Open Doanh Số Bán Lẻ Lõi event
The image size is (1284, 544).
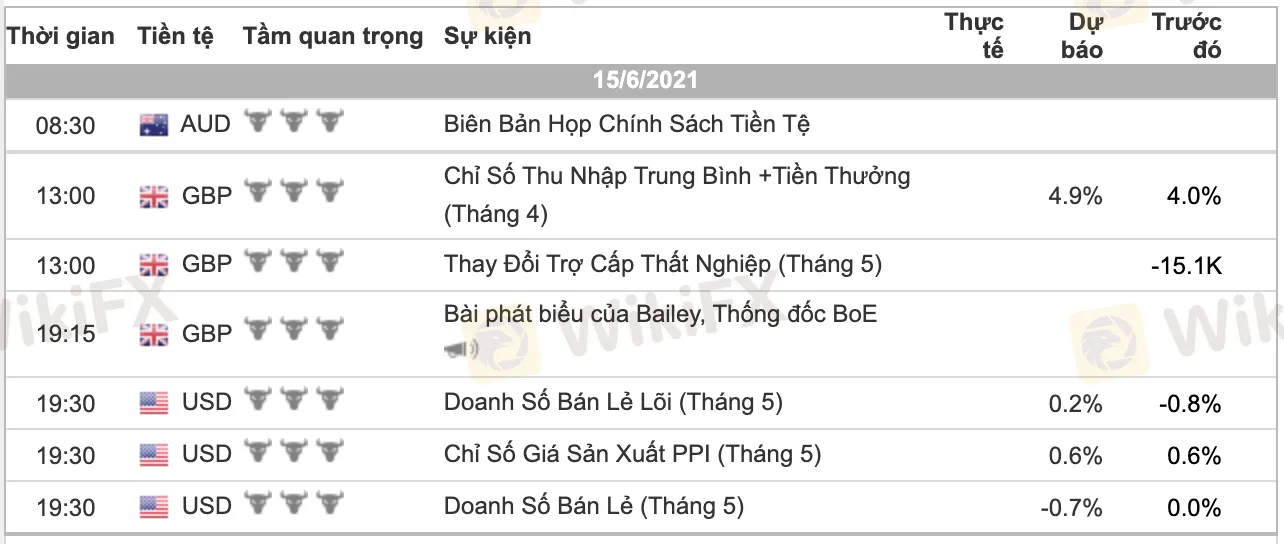coord(613,402)
